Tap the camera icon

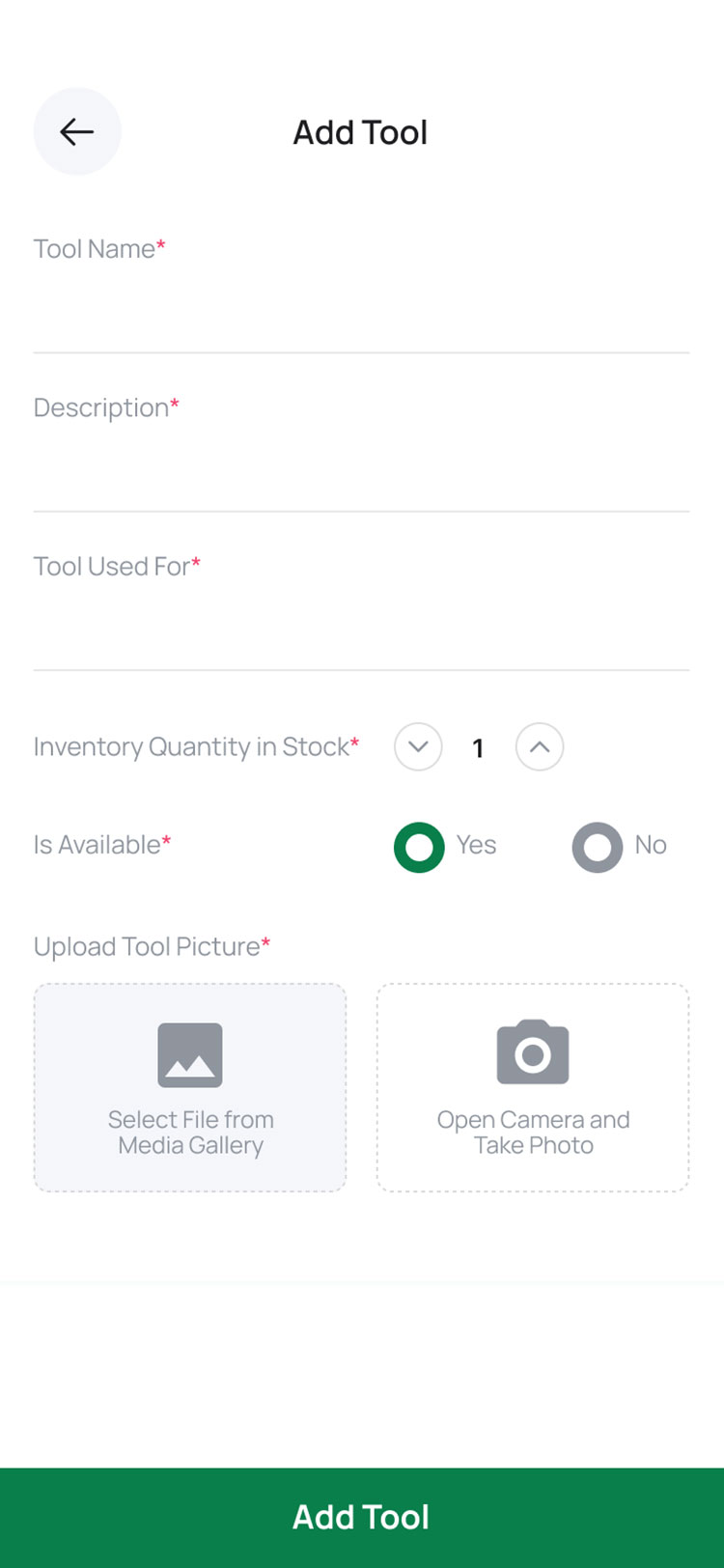[x=533, y=1052]
